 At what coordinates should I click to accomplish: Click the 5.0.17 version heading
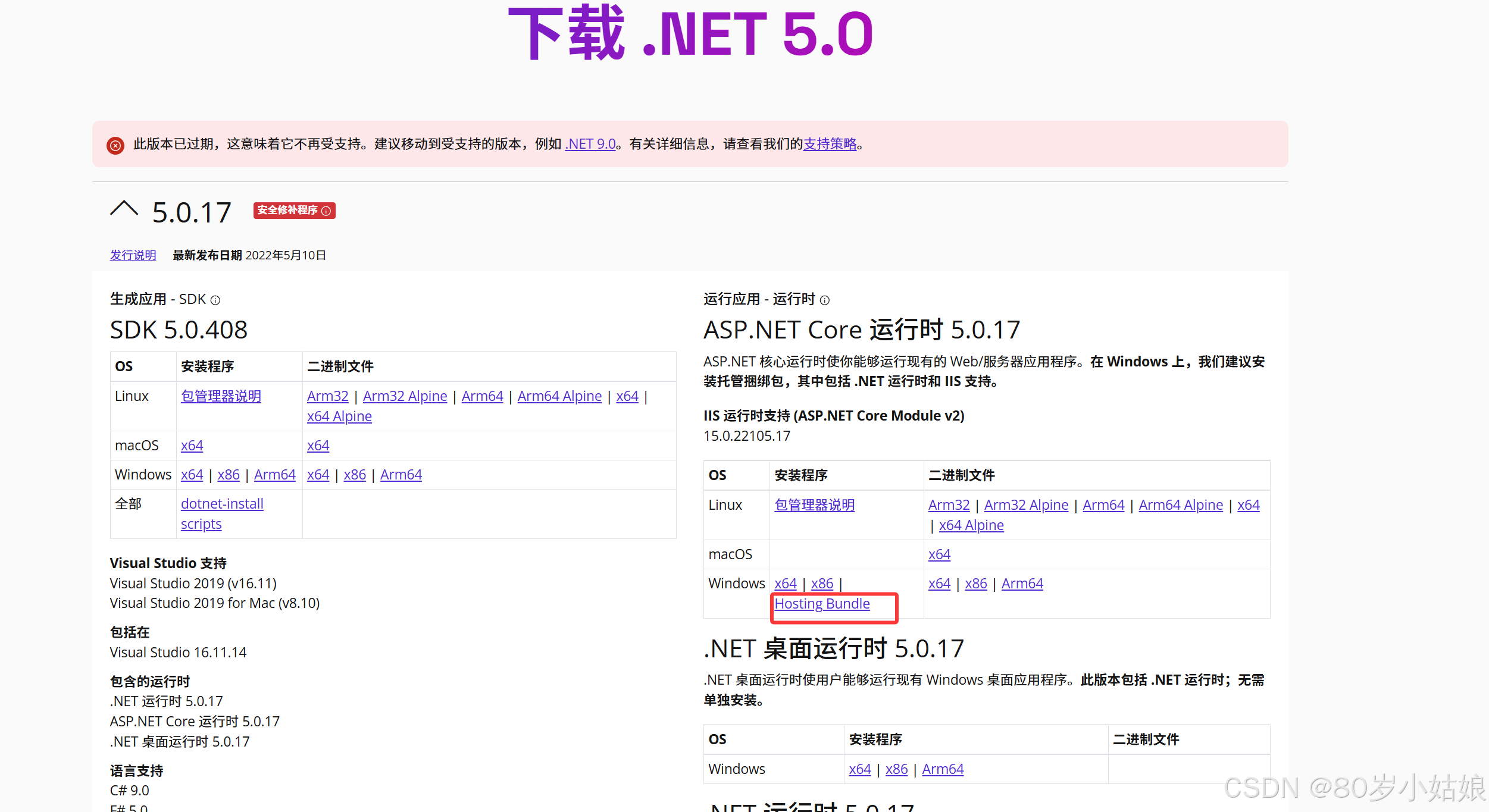[x=192, y=212]
